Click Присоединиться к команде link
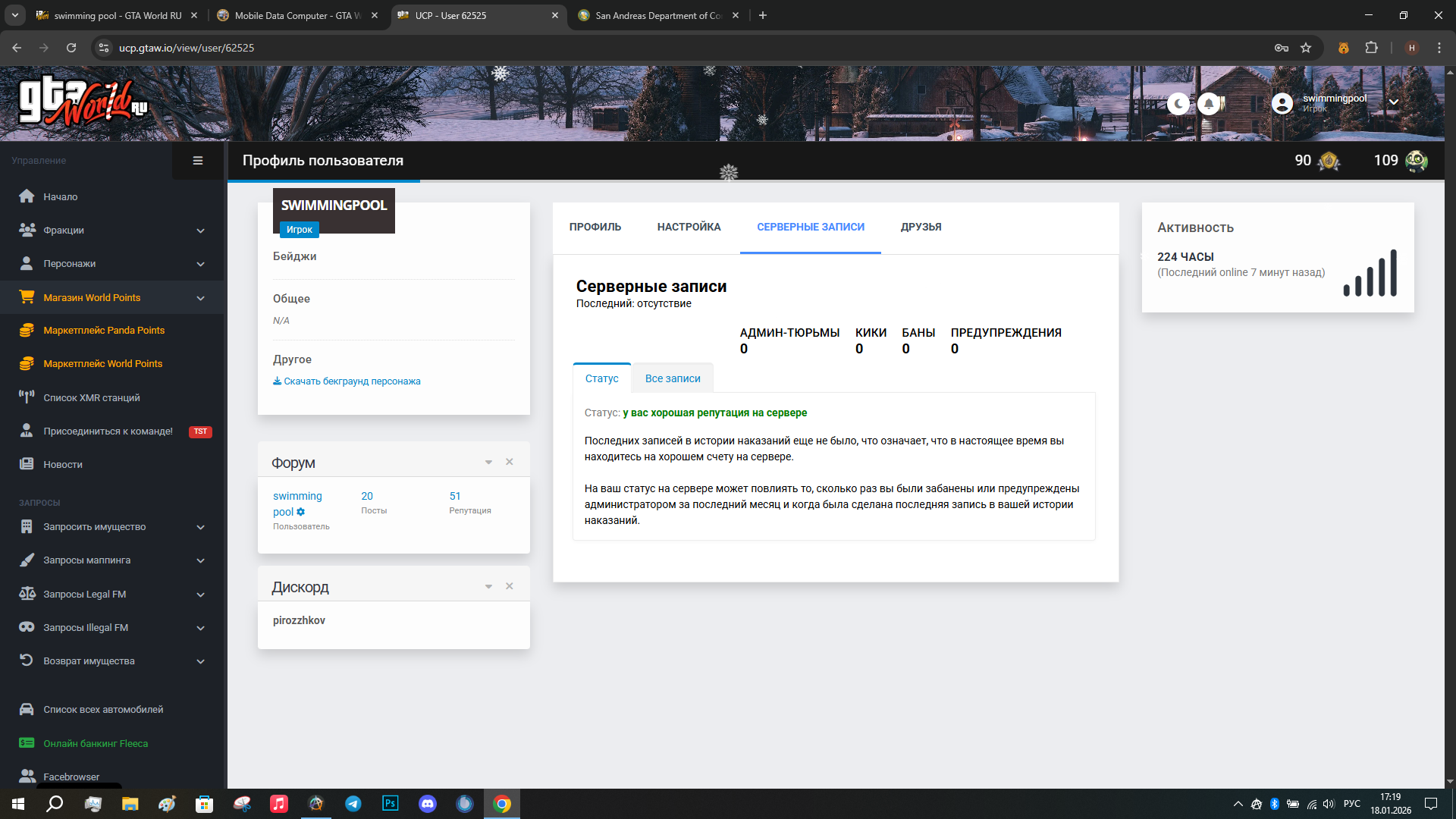Viewport: 1456px width, 819px height. (108, 431)
